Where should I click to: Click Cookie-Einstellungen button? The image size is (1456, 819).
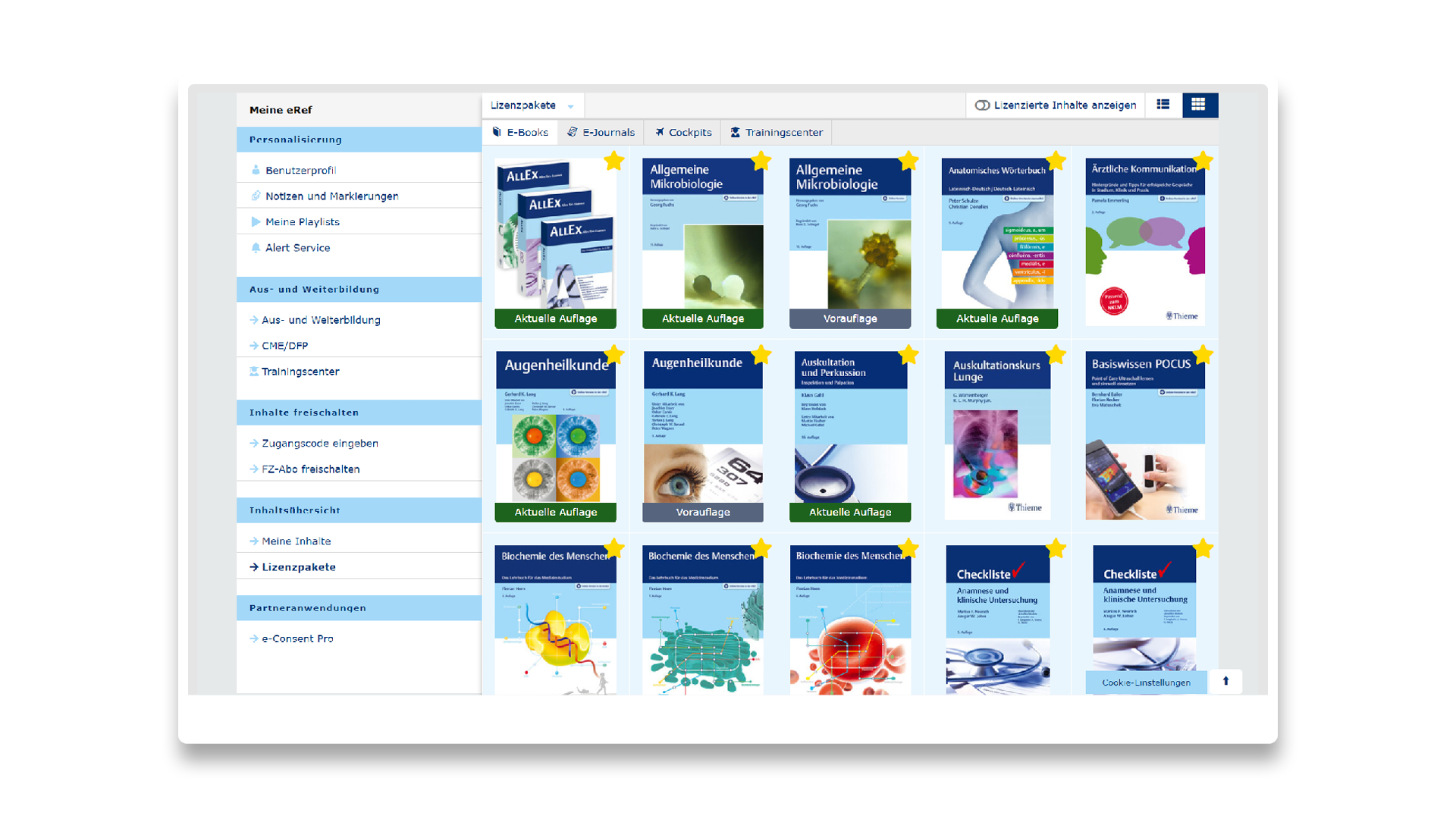coord(1146,682)
